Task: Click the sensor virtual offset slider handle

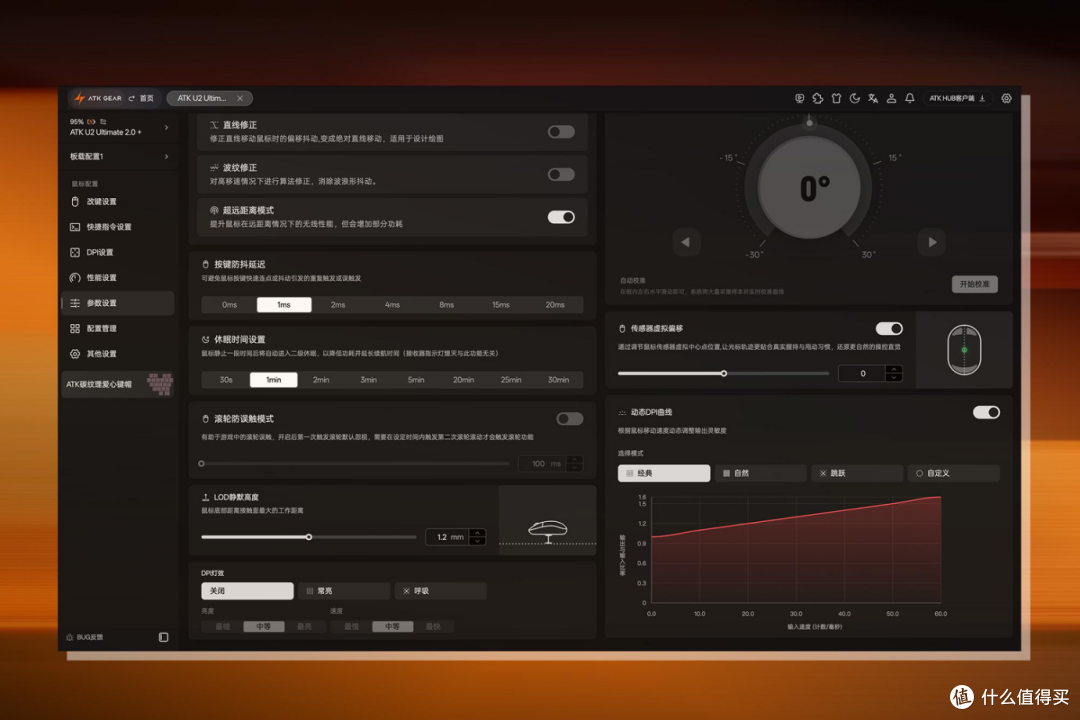Action: (724, 373)
